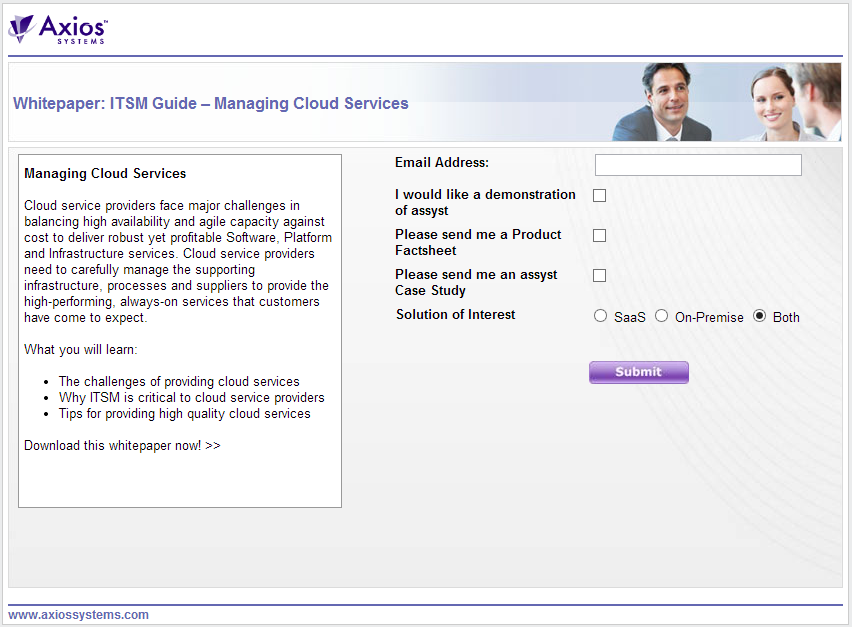The width and height of the screenshot is (852, 627).
Task: Select the Both radio button
Action: 759,316
